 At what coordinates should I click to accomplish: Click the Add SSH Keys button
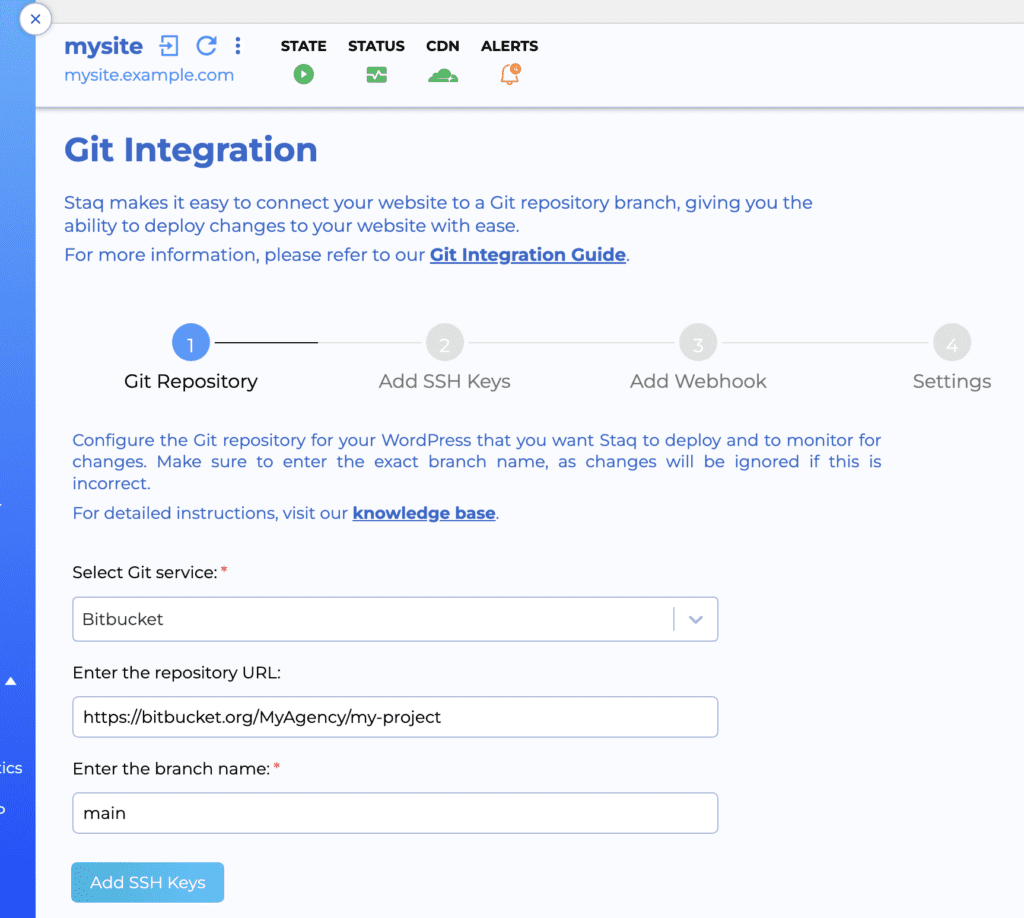click(148, 882)
